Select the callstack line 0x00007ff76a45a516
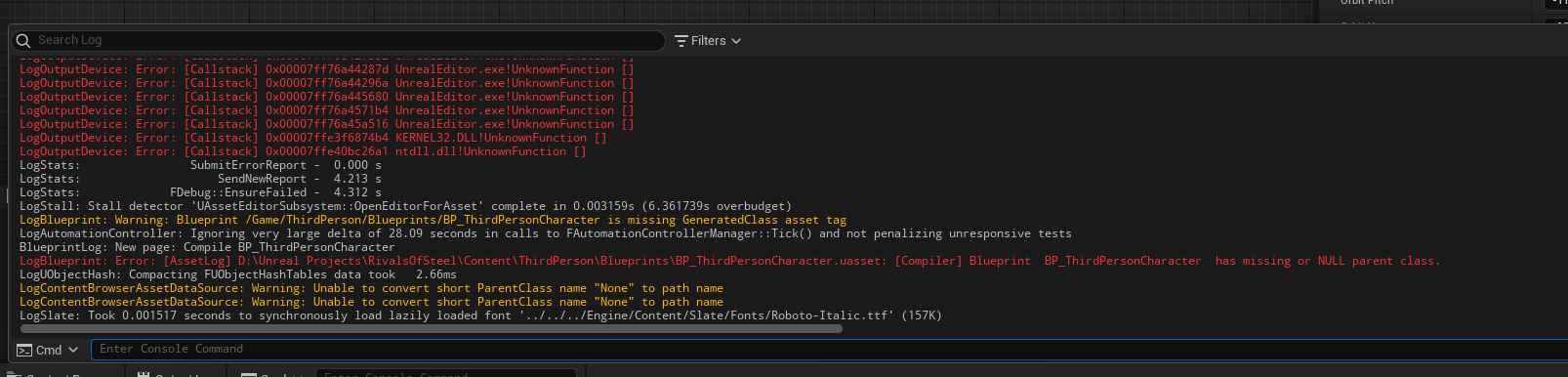 [x=327, y=124]
